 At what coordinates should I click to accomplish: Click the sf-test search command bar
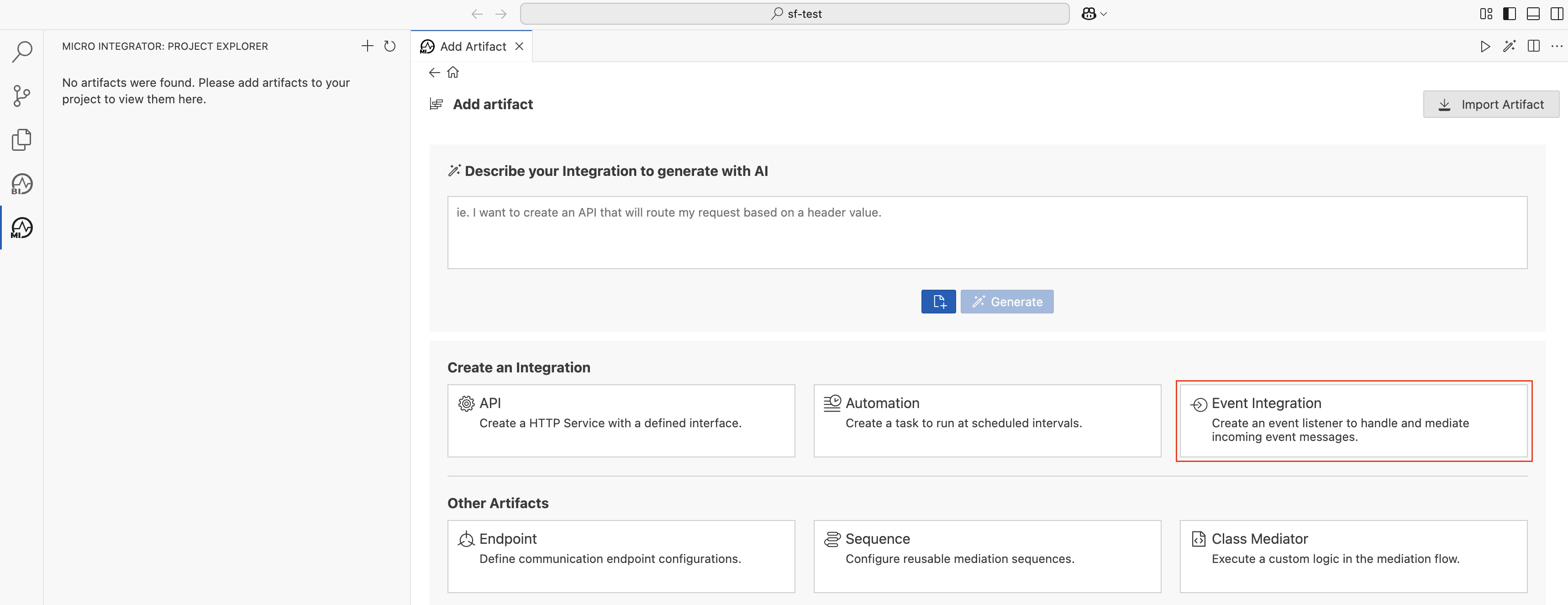tap(795, 13)
